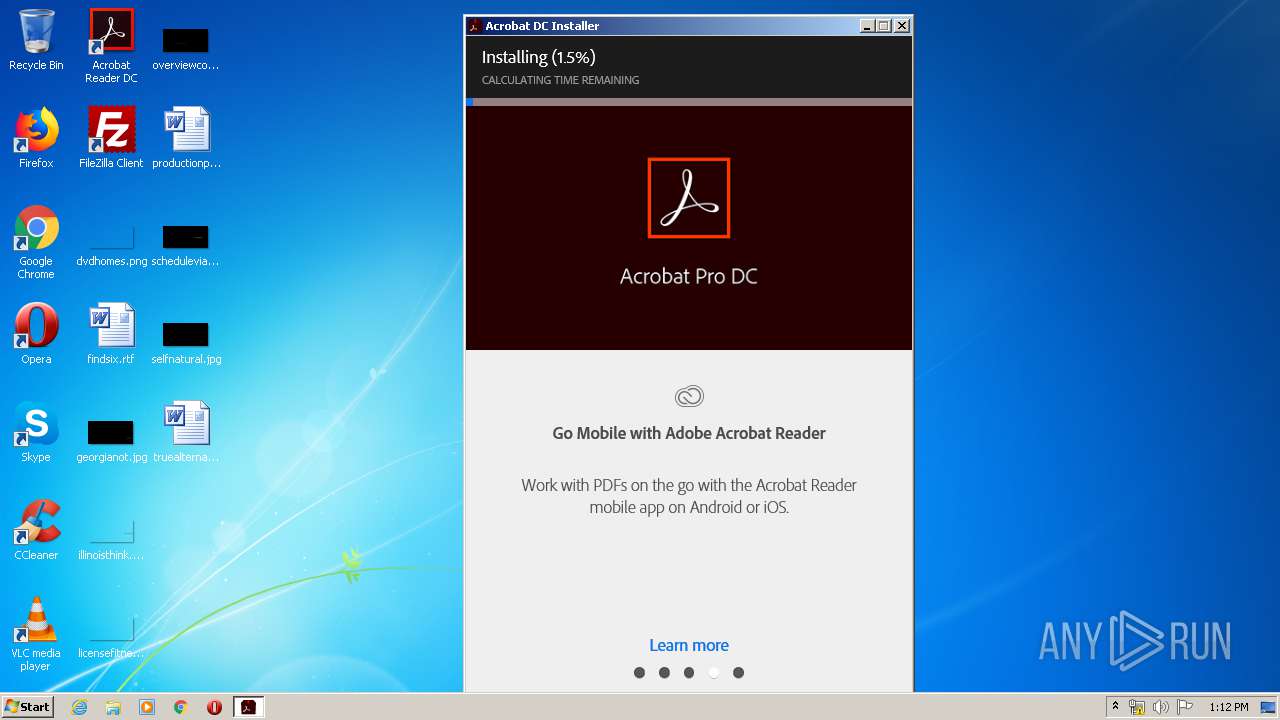
Task: Select the productionp... Word document
Action: tap(186, 138)
